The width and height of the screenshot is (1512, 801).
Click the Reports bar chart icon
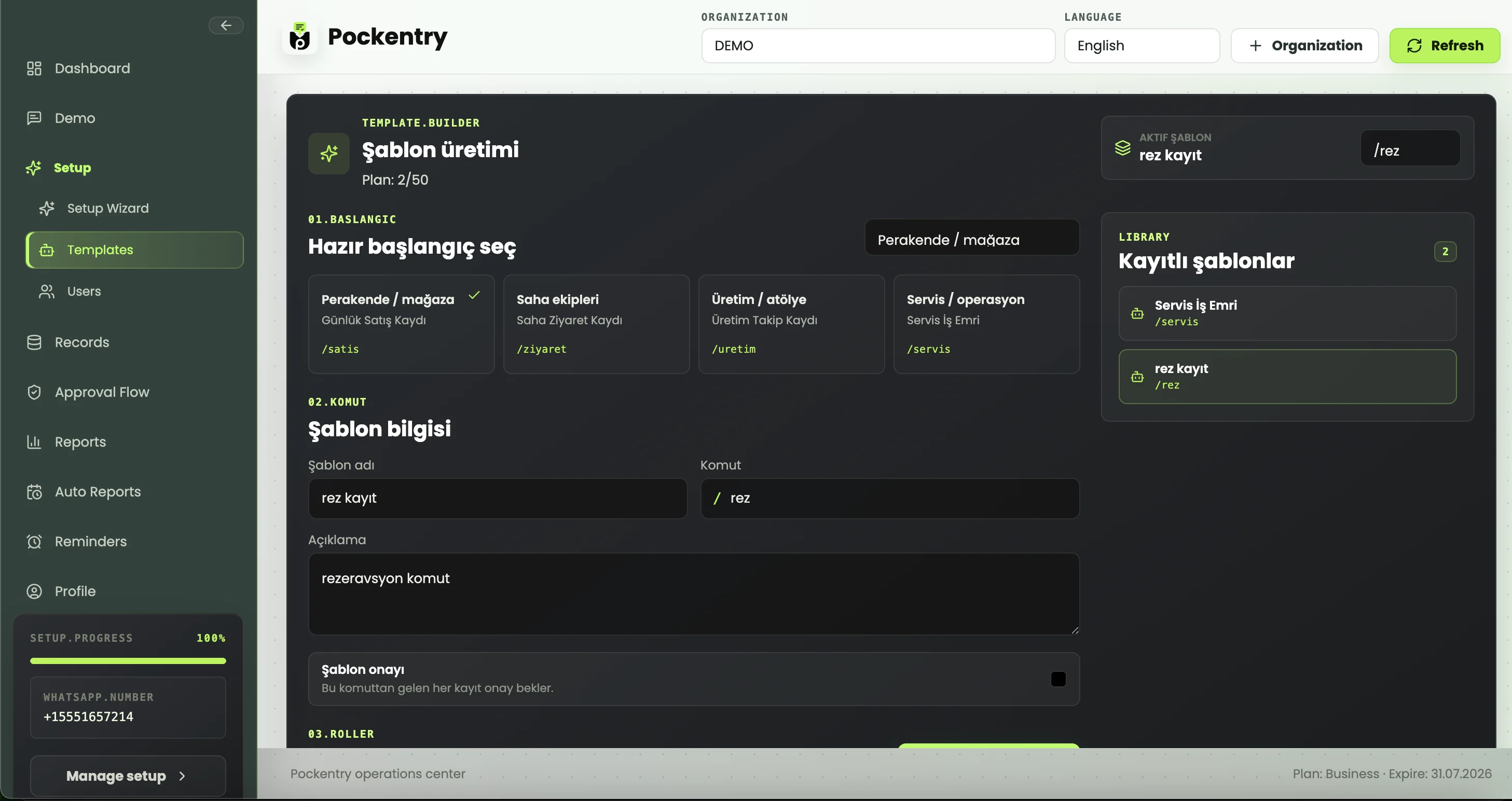click(x=34, y=442)
